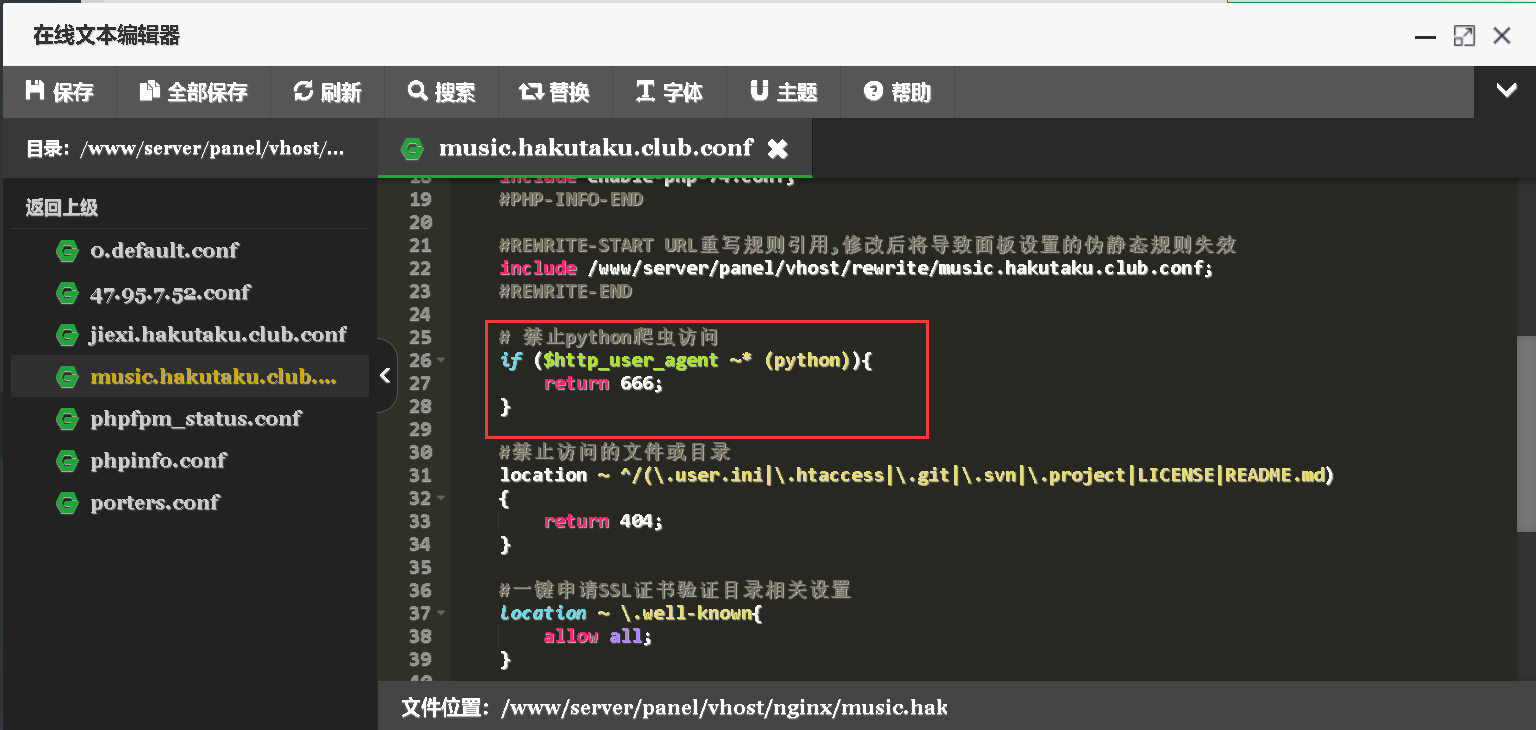The width and height of the screenshot is (1536, 730).
Task: Place cursor on the 'return 666;' line
Action: tap(603, 383)
